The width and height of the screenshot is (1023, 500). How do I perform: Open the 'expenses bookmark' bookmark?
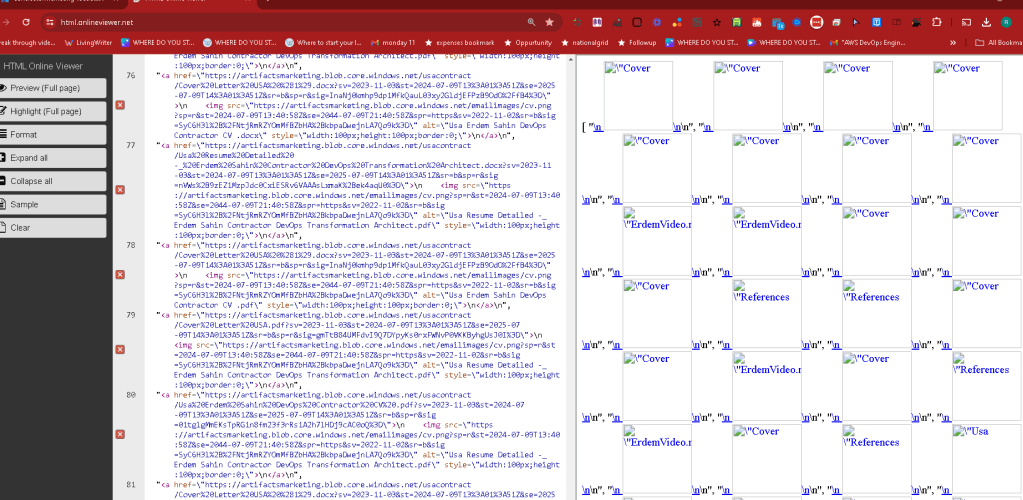coord(459,42)
